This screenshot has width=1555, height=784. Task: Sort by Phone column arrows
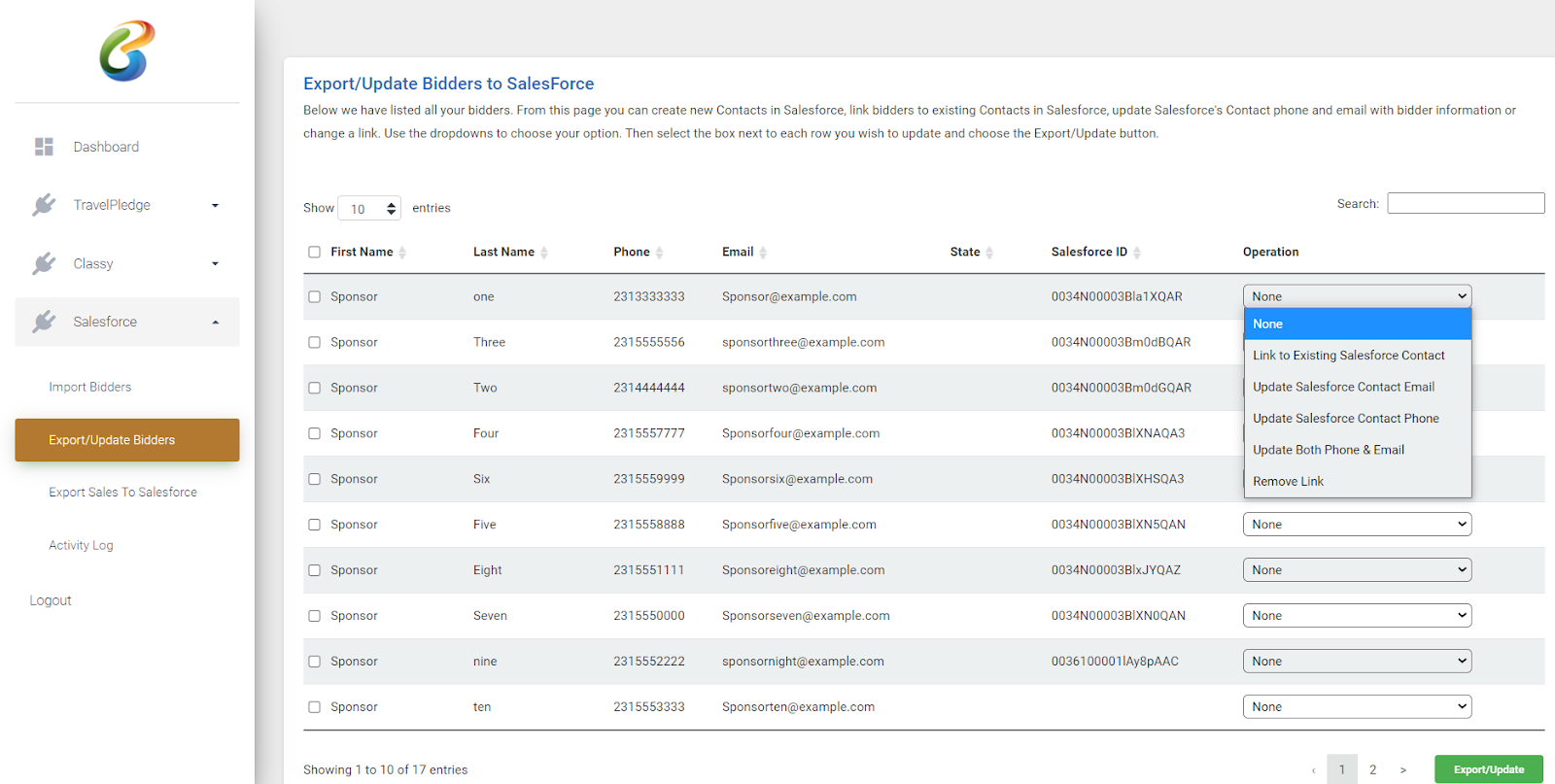659,253
